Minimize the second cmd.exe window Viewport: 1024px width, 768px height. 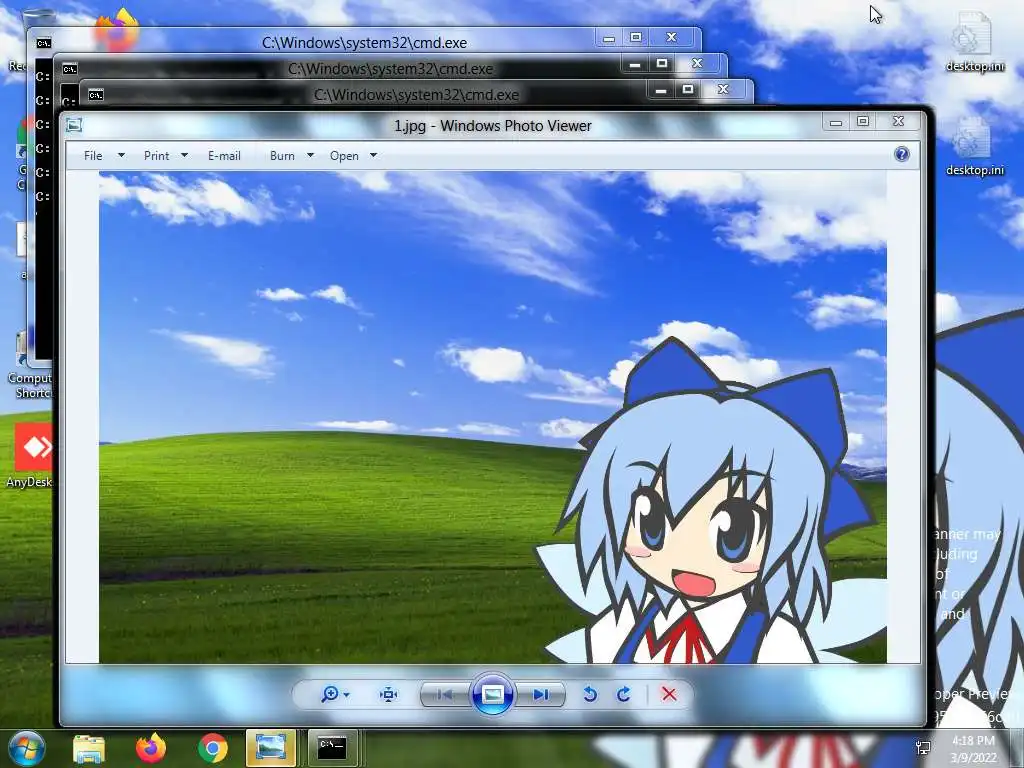coord(634,64)
